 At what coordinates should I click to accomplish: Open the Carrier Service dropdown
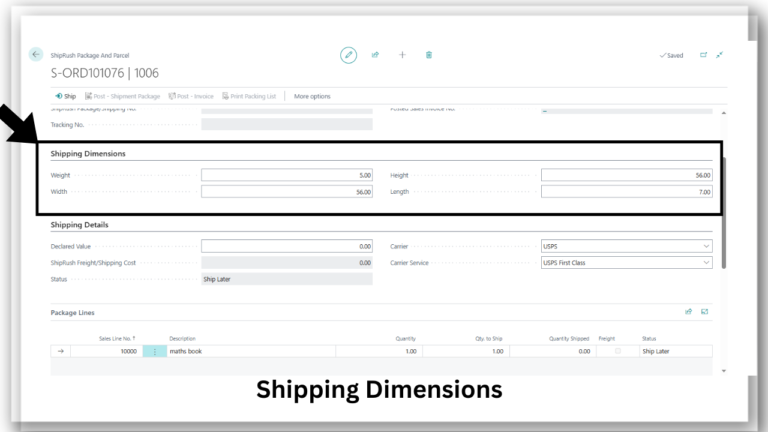click(626, 263)
